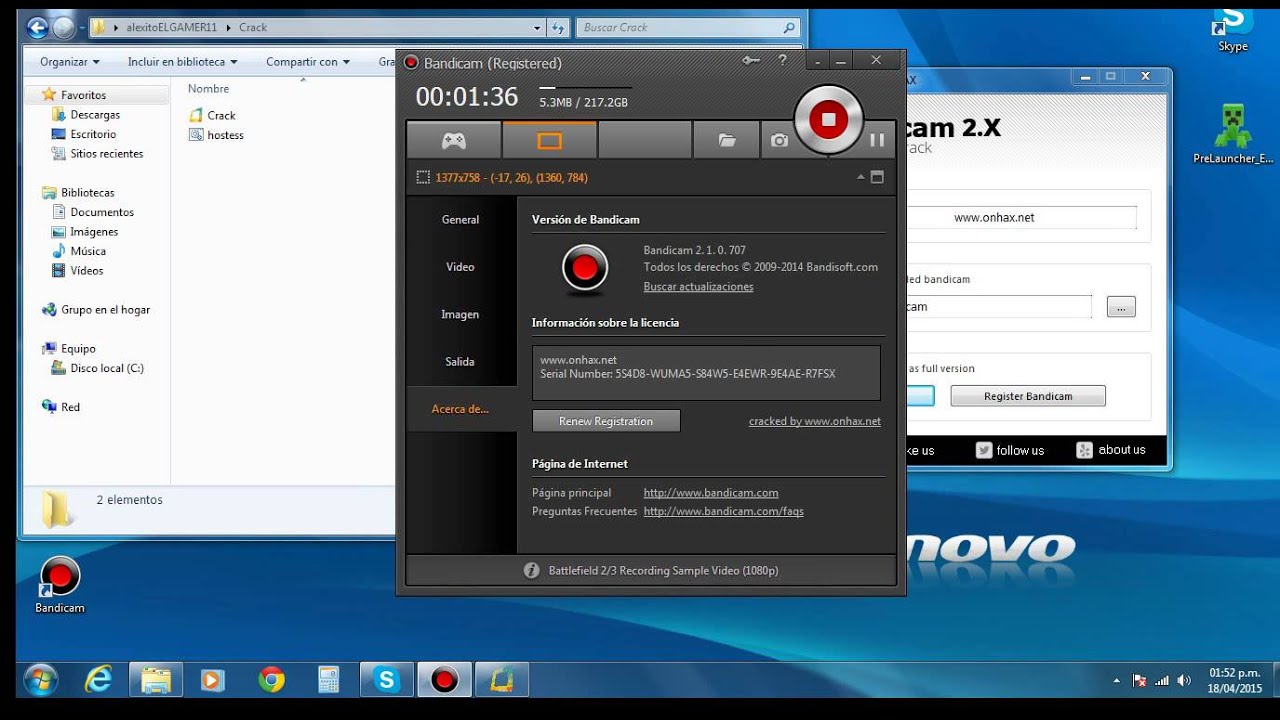The image size is (1280, 720).
Task: Click Buscar actualizaciones link
Action: [699, 287]
